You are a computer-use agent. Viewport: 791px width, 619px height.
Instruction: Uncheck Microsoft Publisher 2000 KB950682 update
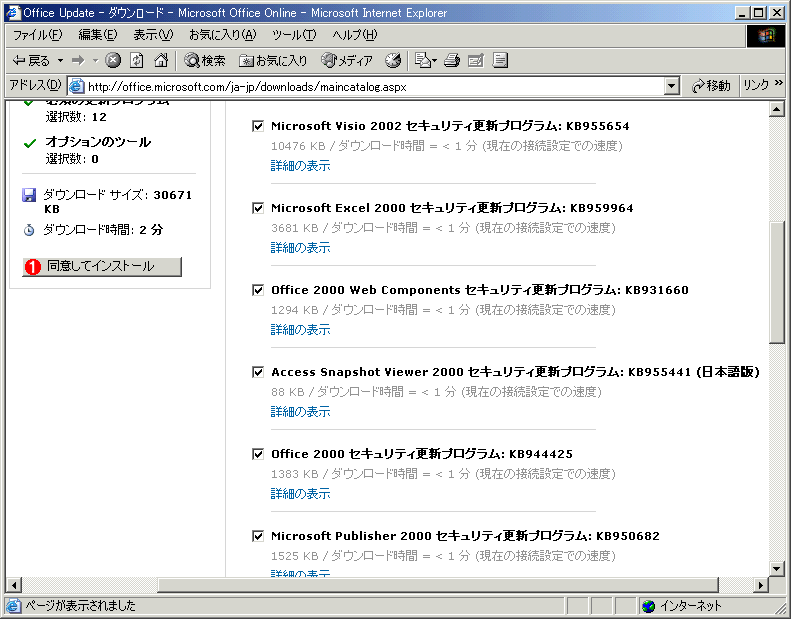tap(258, 536)
